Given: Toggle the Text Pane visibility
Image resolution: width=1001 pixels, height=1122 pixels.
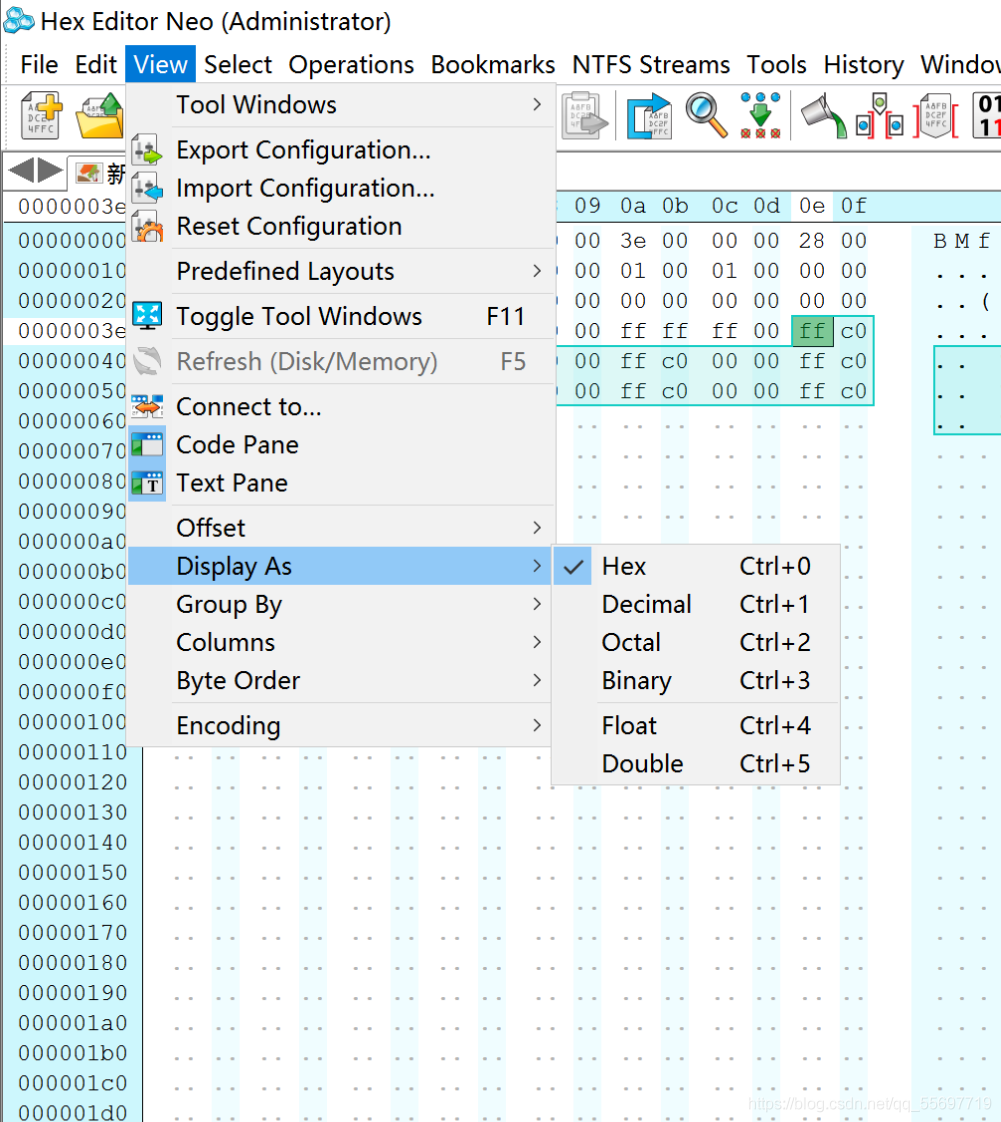Looking at the screenshot, I should tap(341, 483).
